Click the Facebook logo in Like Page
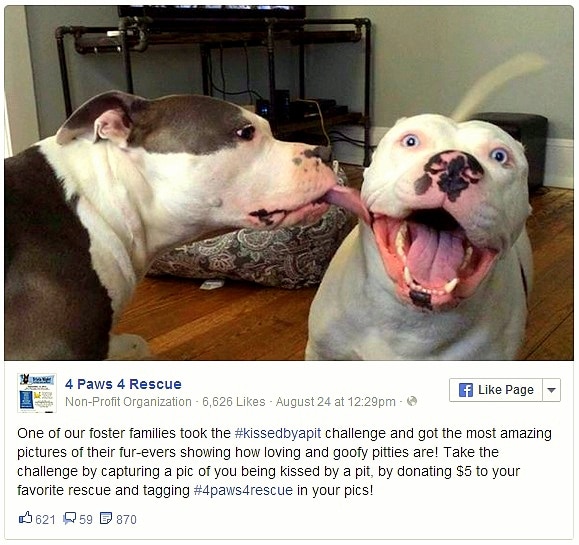The width and height of the screenshot is (579, 545). [x=466, y=390]
